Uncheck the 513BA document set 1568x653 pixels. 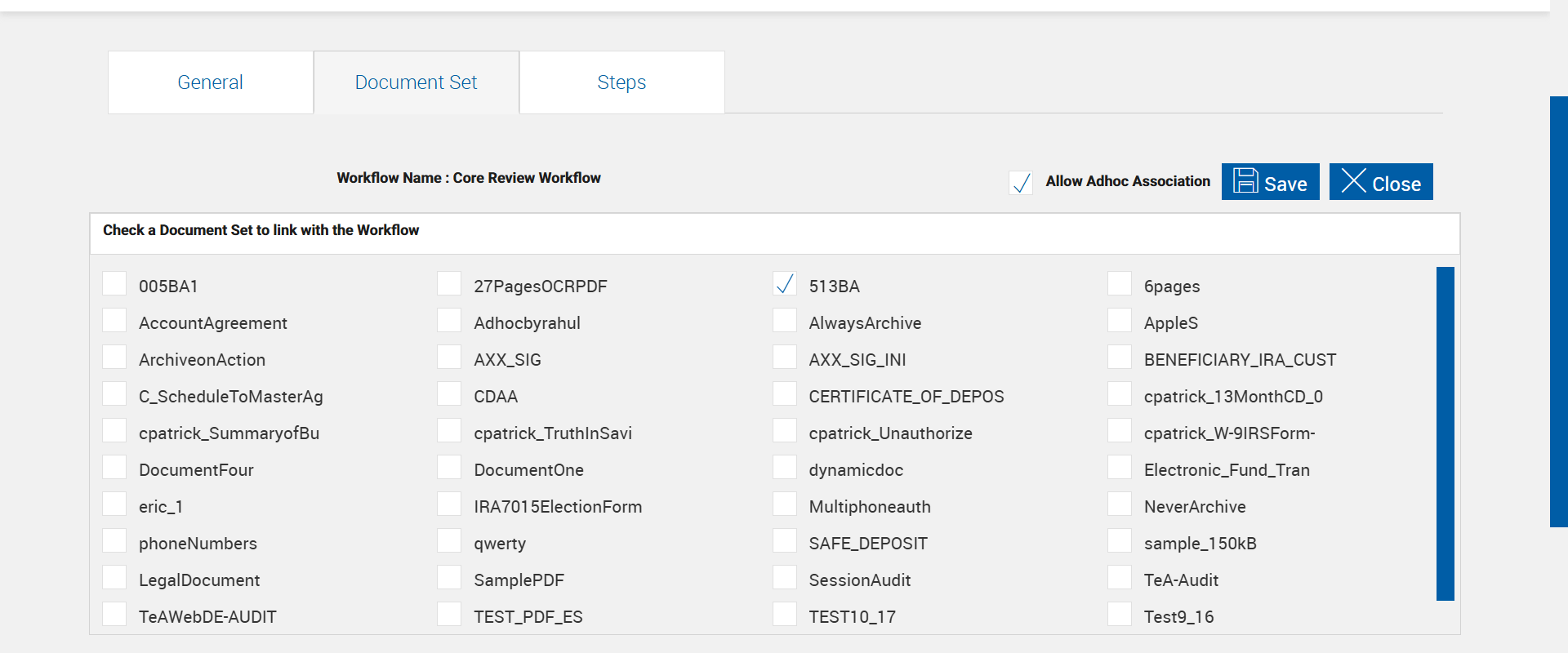pos(785,284)
